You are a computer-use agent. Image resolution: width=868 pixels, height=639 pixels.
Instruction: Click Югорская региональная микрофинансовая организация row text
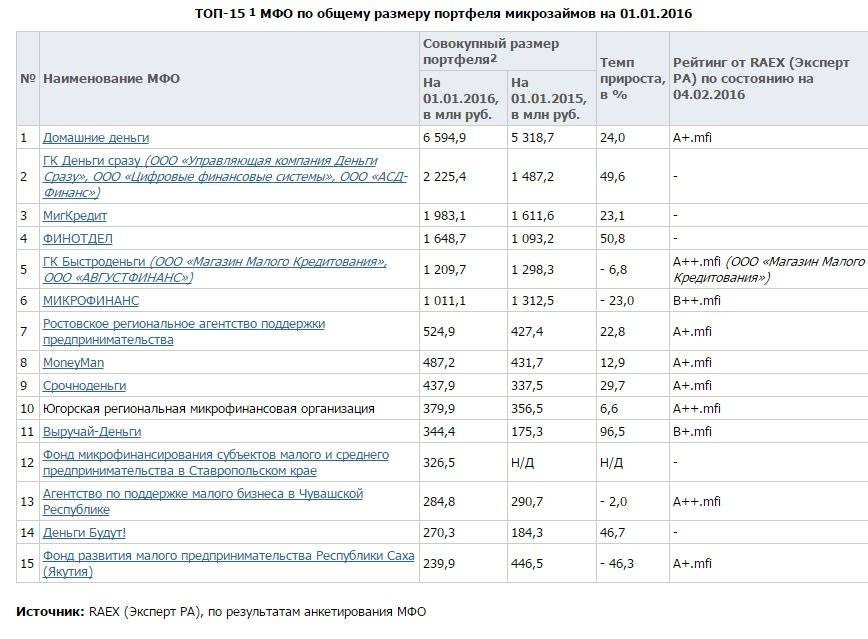[208, 408]
